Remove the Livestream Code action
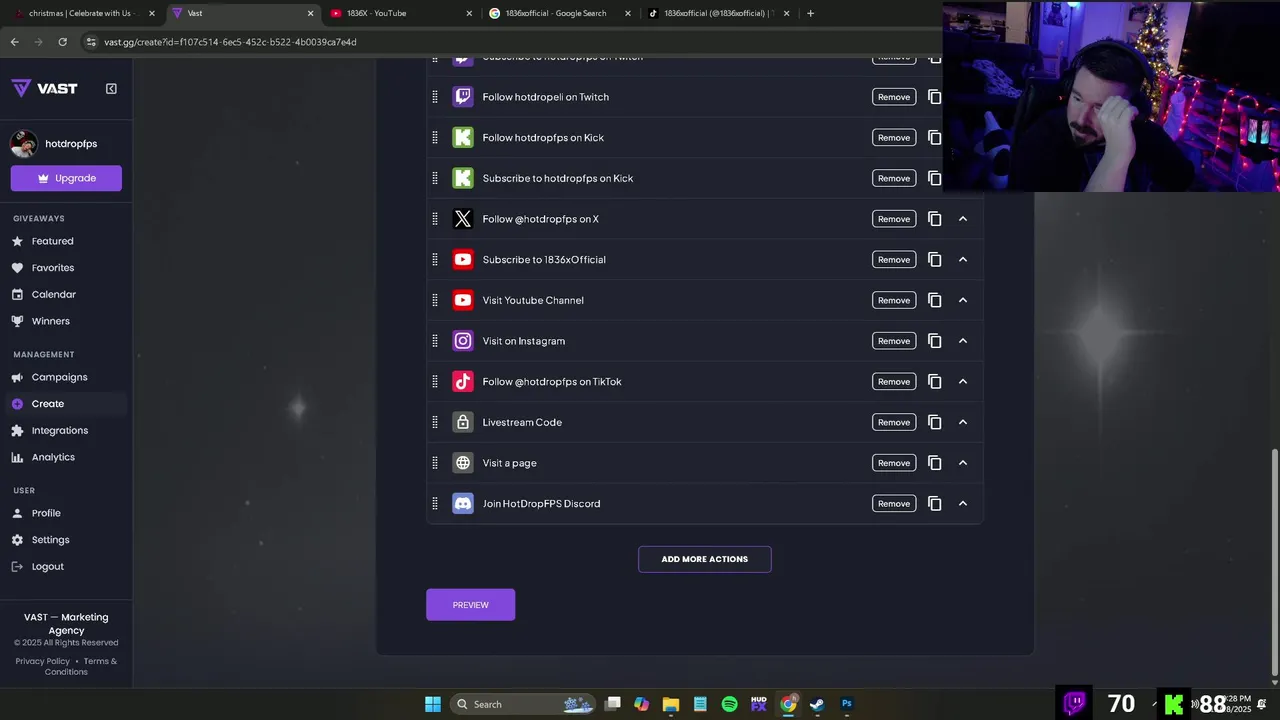 coord(894,422)
